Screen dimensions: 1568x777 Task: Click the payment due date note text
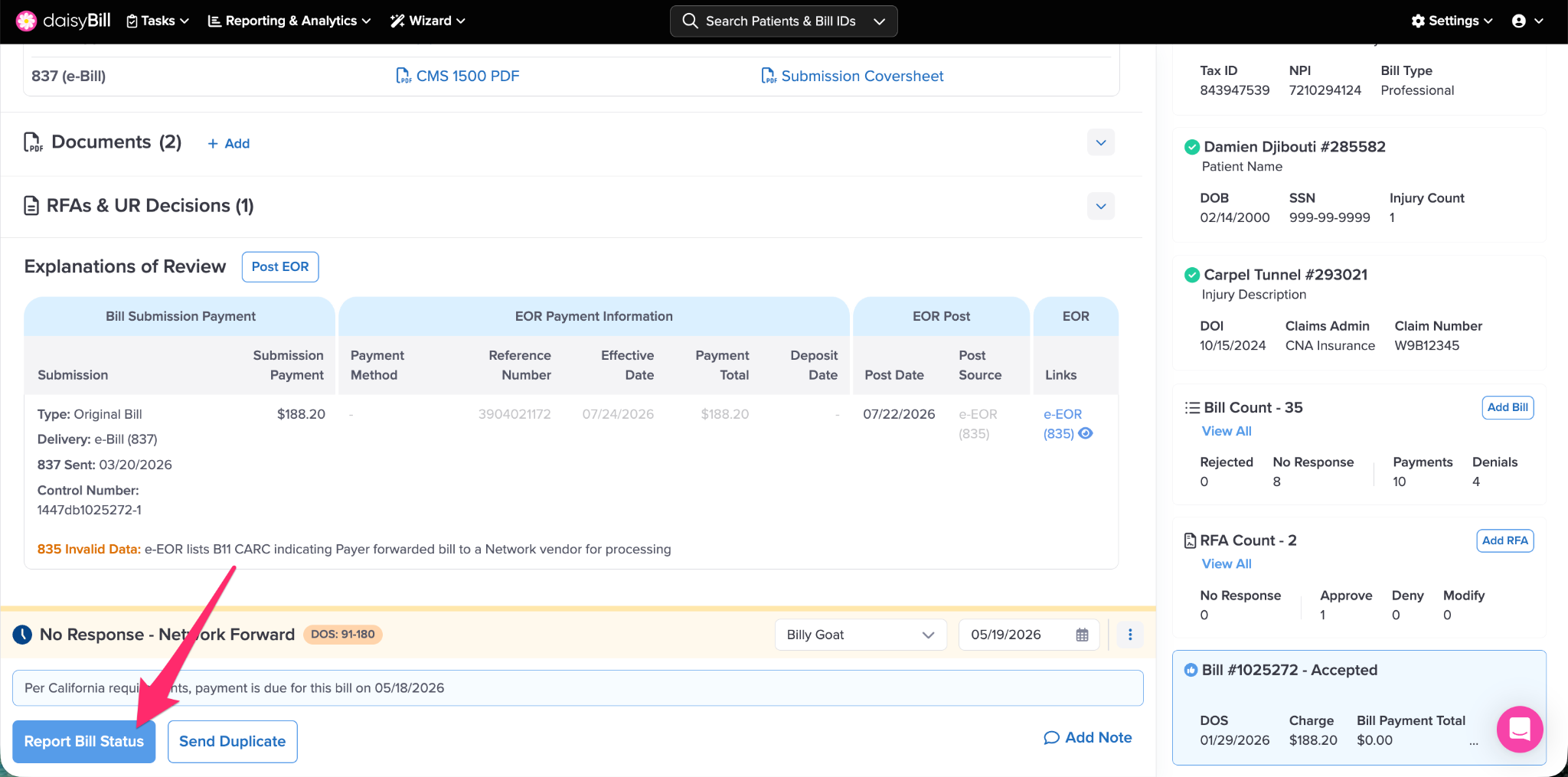234,687
